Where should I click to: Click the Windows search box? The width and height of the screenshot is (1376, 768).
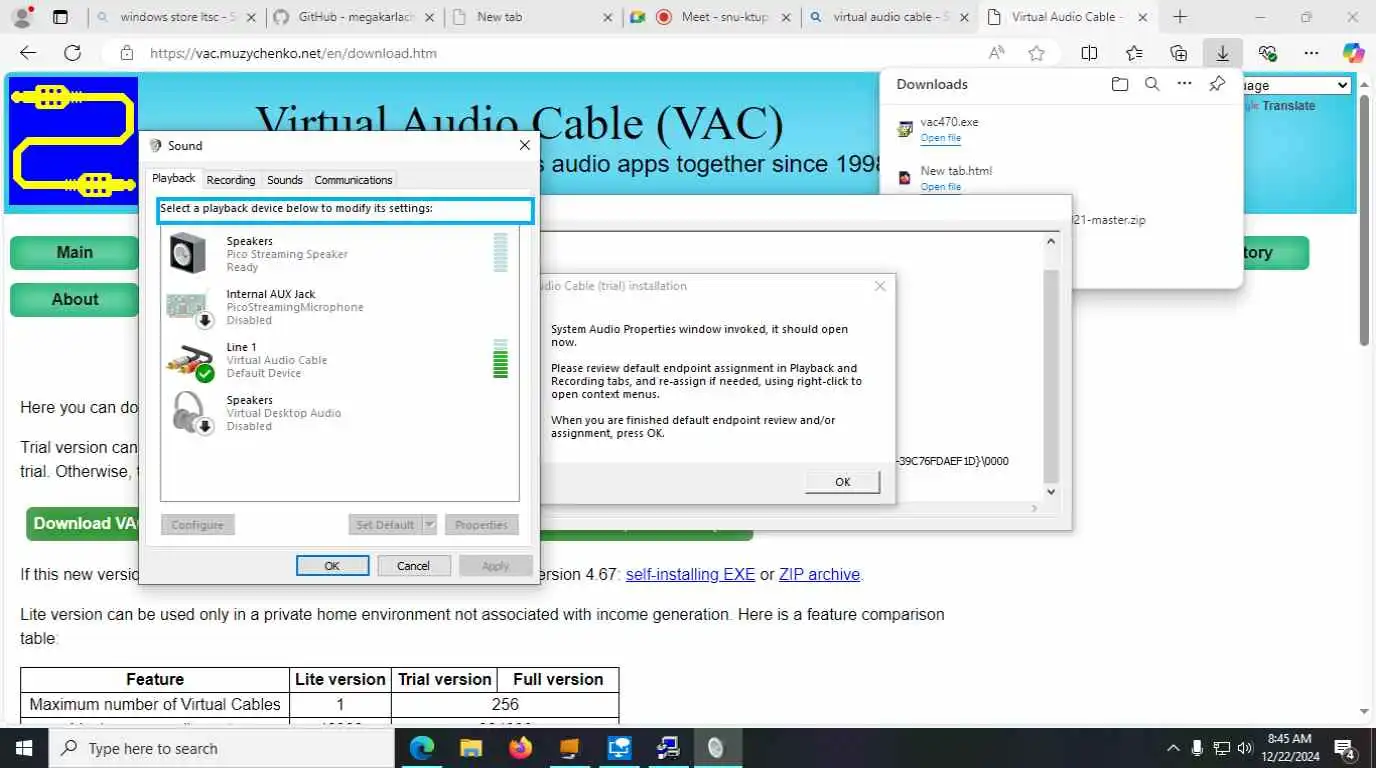point(222,748)
